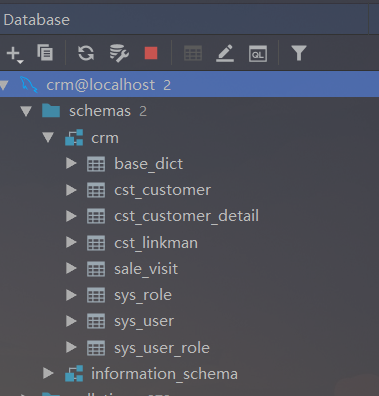This screenshot has width=379, height=396.
Task: Select the cst_customer table name
Action: point(162,190)
